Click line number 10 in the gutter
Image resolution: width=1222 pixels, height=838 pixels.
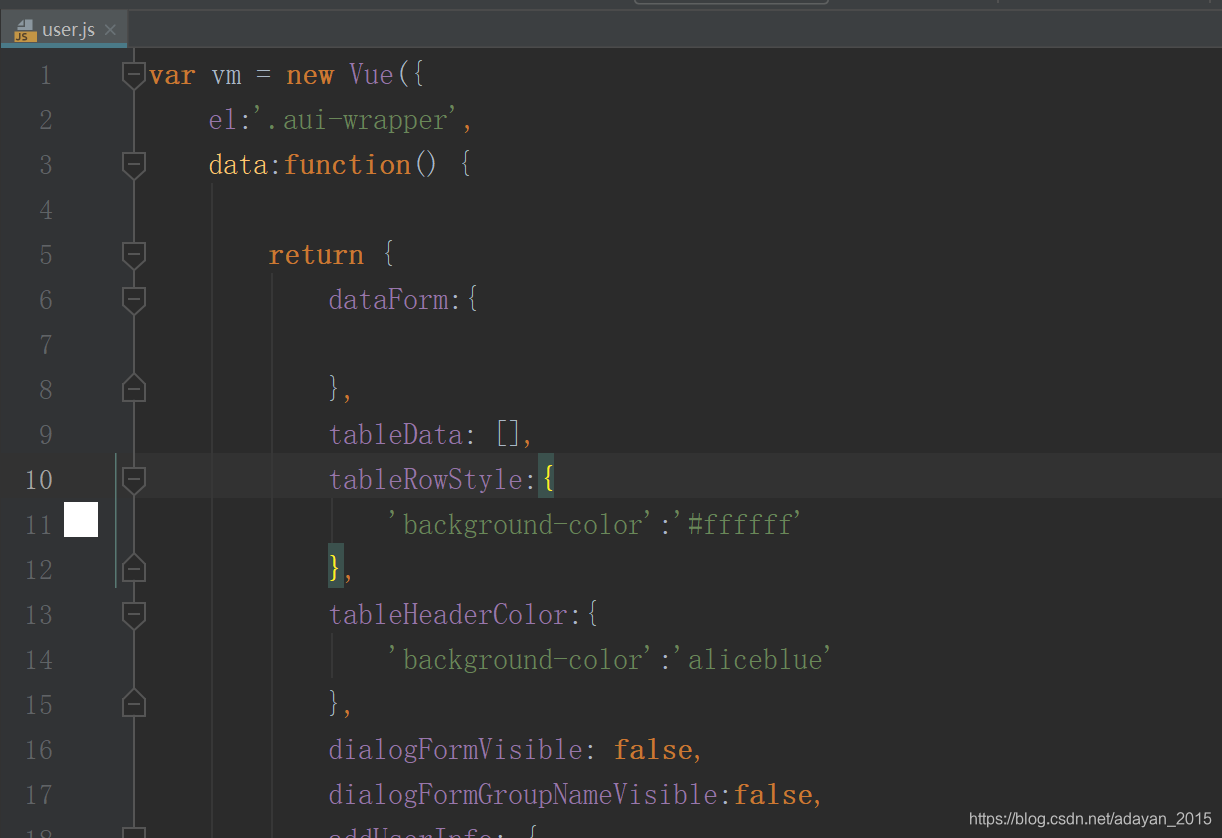tap(39, 480)
